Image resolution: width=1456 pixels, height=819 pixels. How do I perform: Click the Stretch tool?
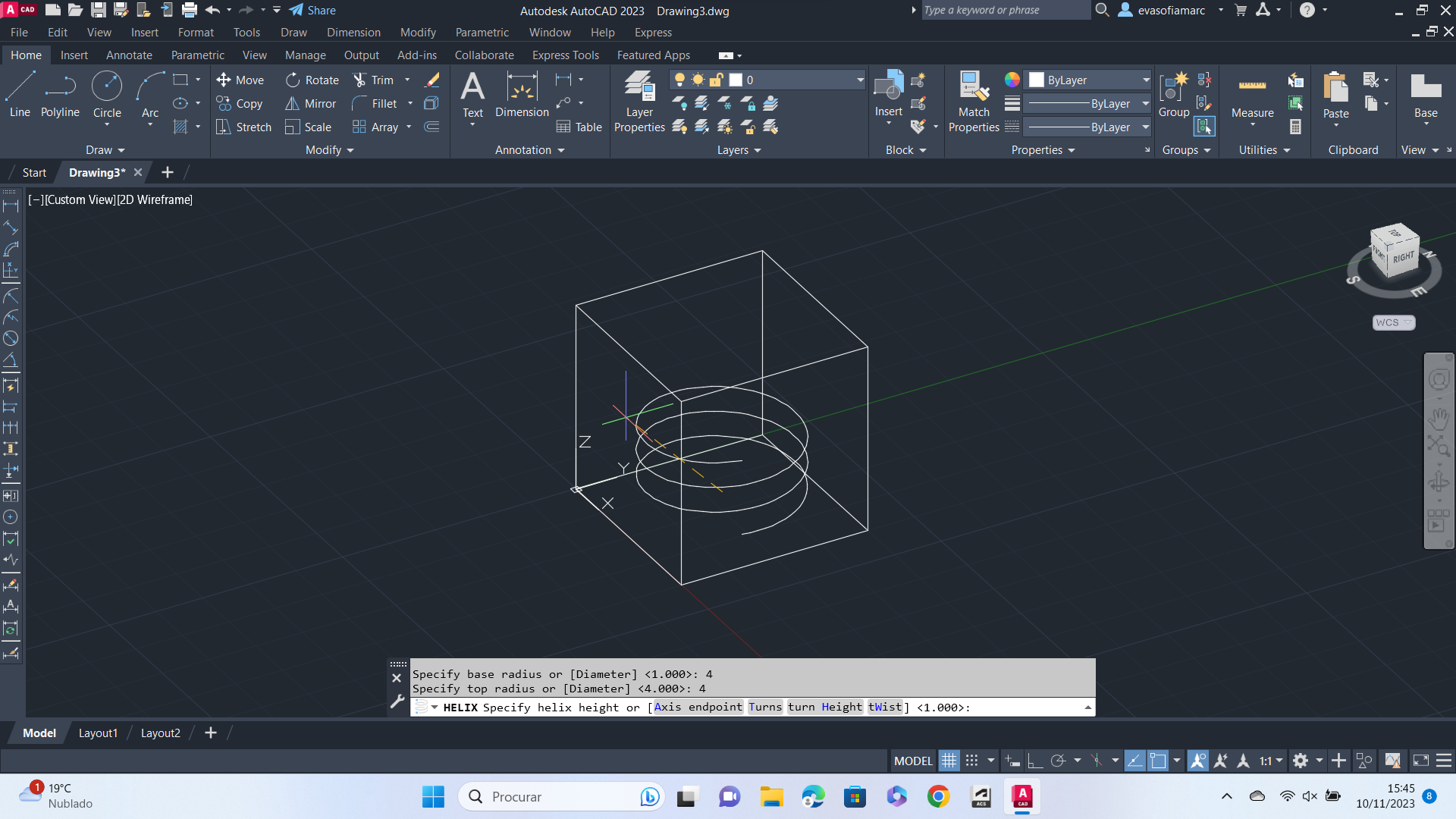coord(243,127)
